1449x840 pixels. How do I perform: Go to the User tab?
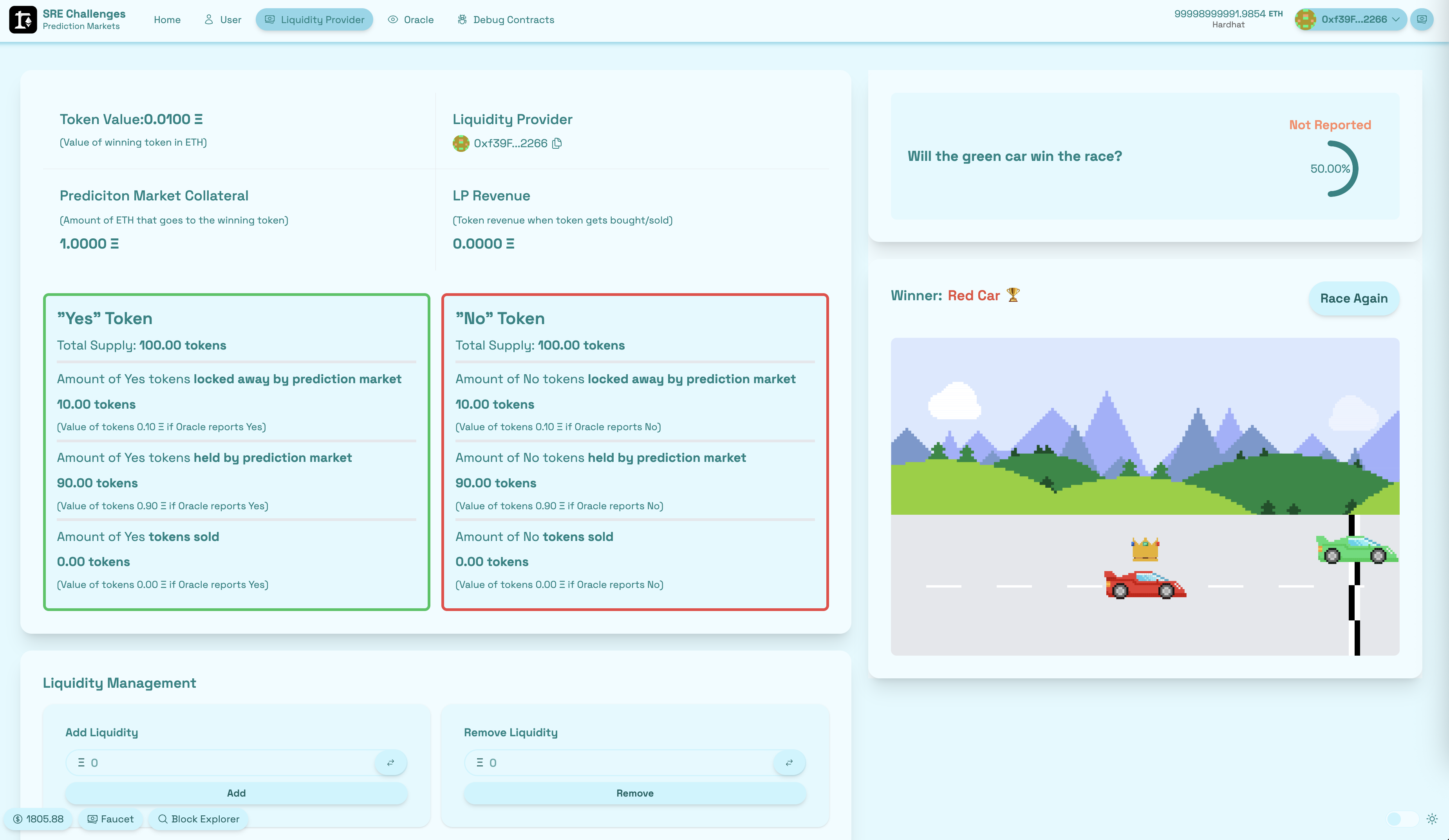[222, 20]
